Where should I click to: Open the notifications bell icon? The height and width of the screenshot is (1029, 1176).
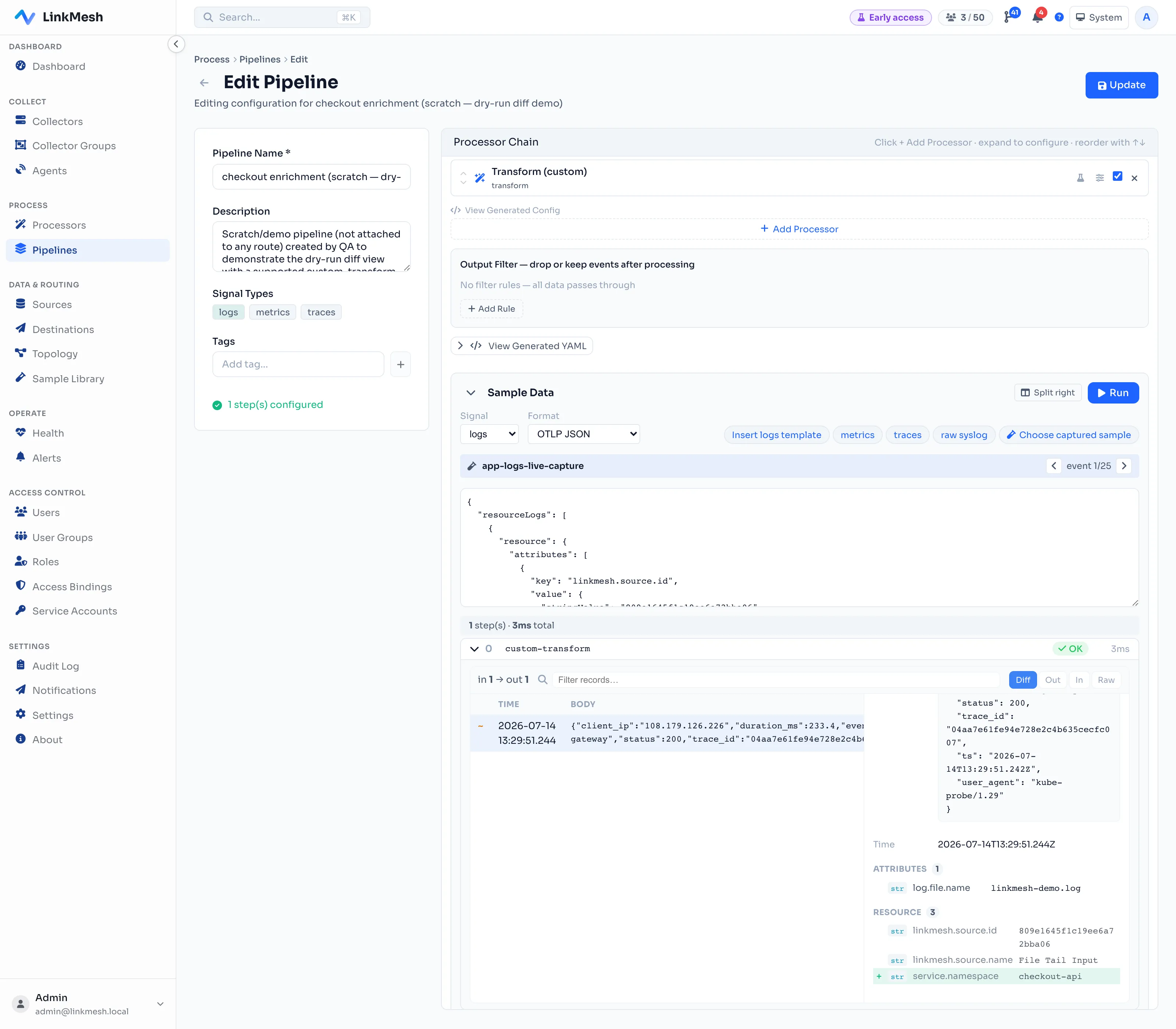(1037, 17)
